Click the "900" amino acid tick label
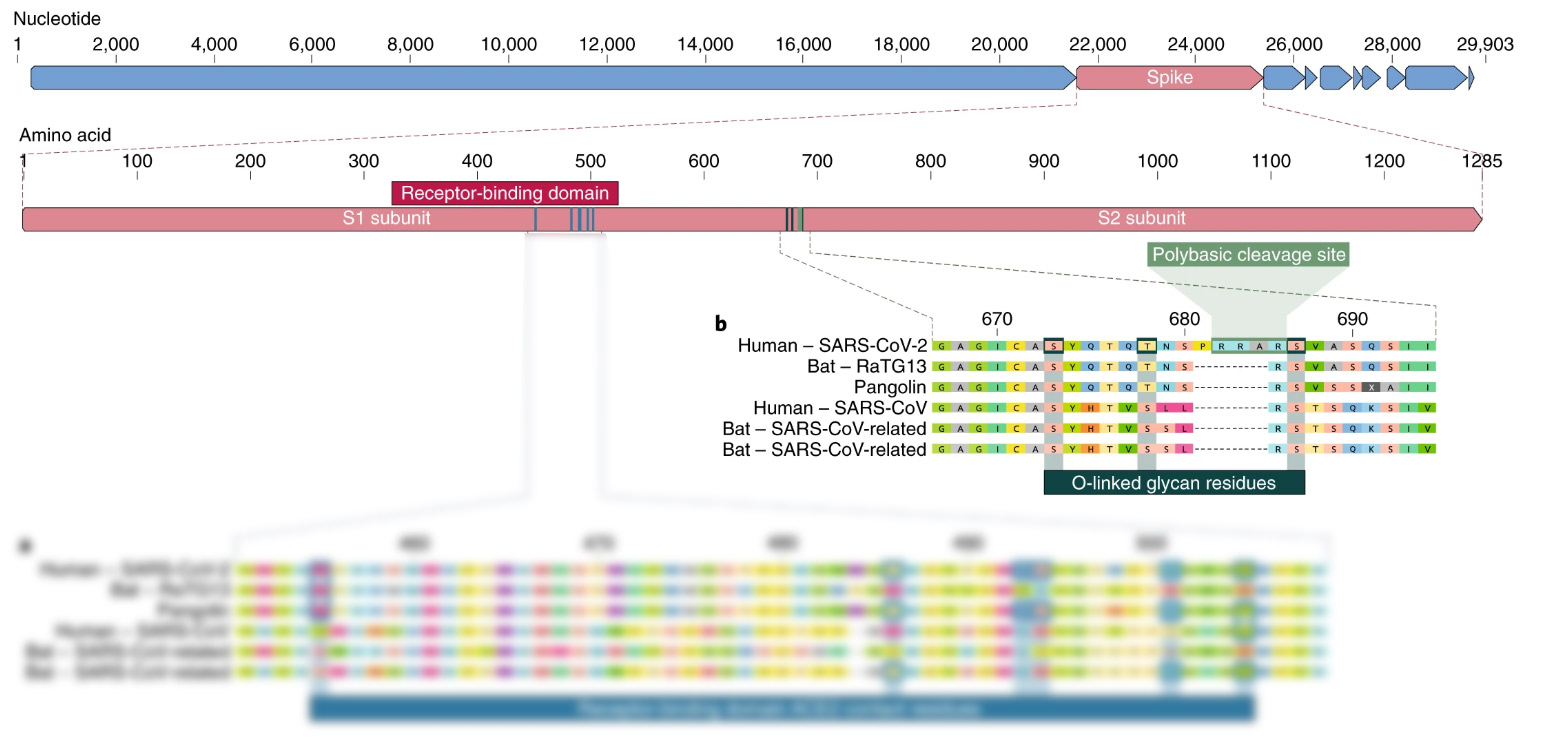The height and width of the screenshot is (738, 1542). [x=1044, y=160]
